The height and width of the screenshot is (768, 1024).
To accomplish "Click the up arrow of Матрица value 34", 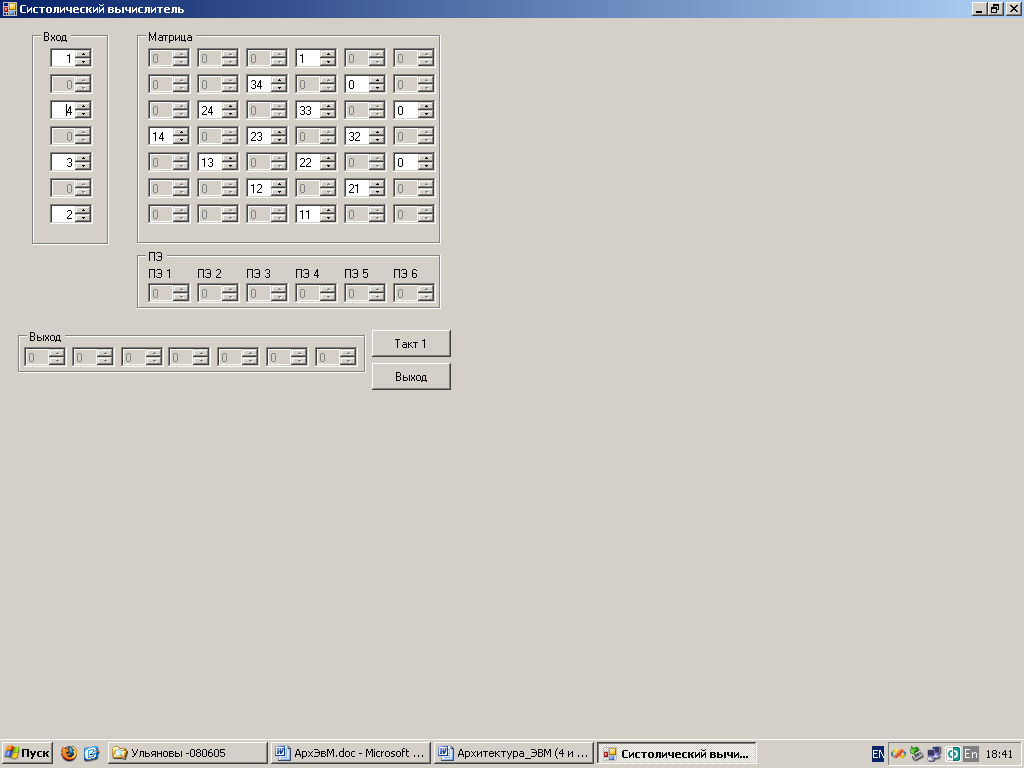I will point(279,80).
